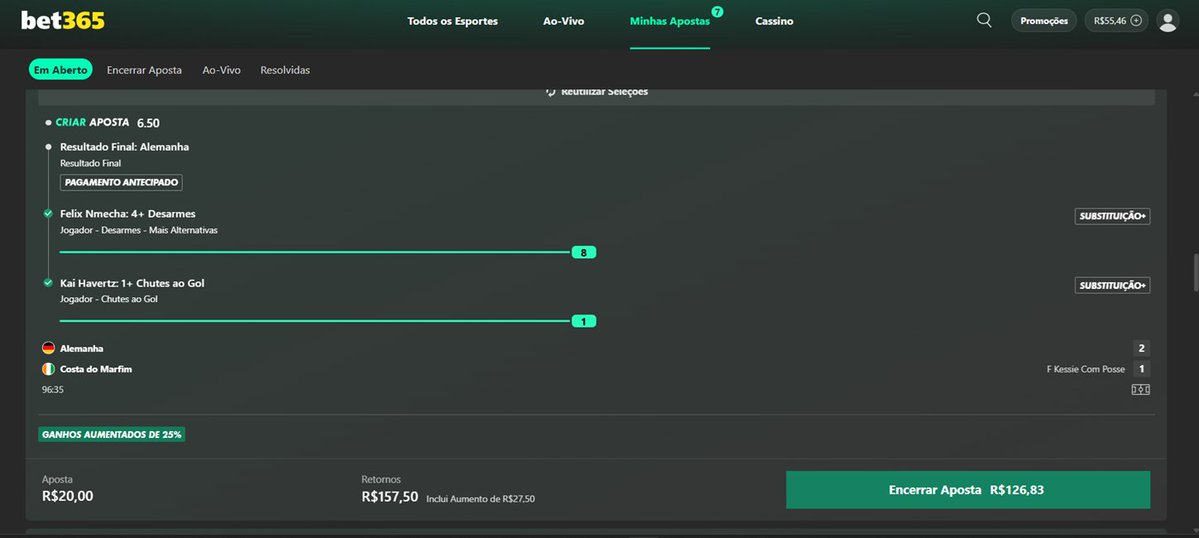
Task: Click F Kessie Com Posse status text
Action: (x=1086, y=369)
